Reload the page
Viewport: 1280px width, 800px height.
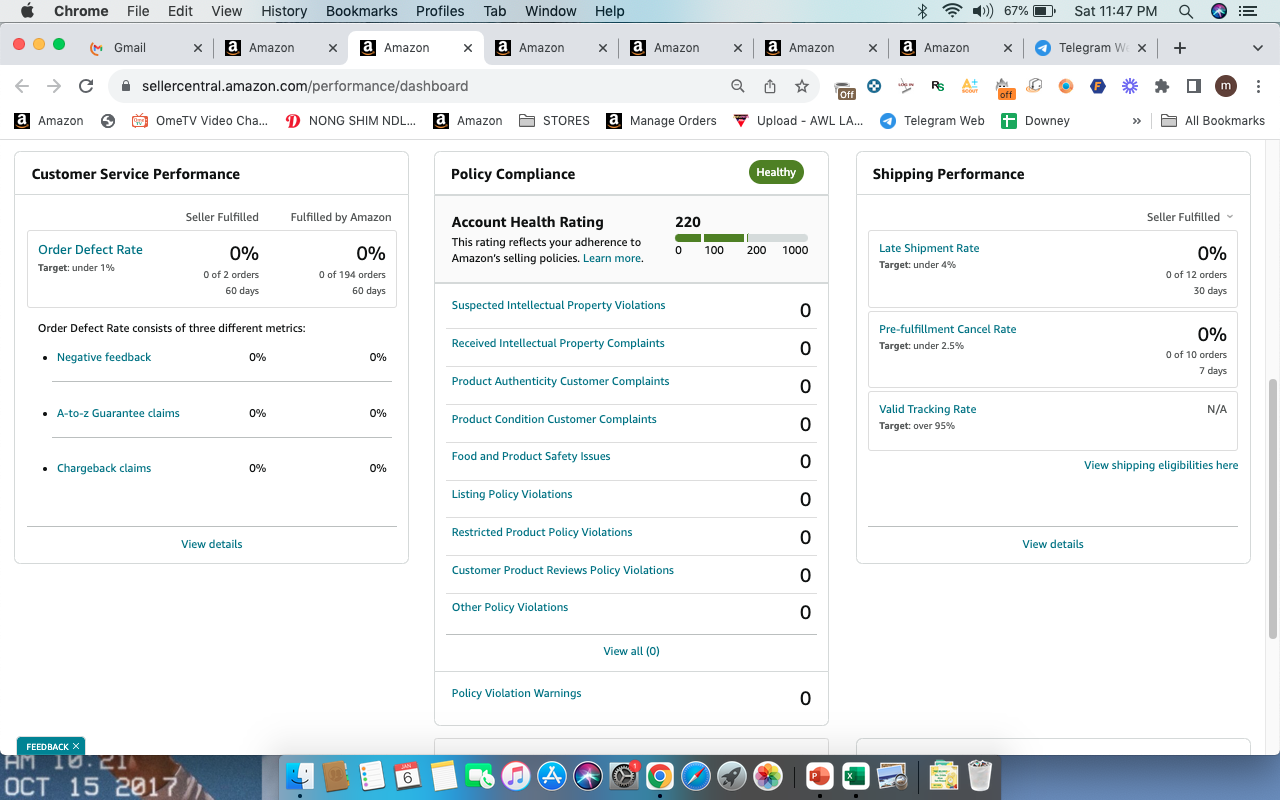[86, 86]
